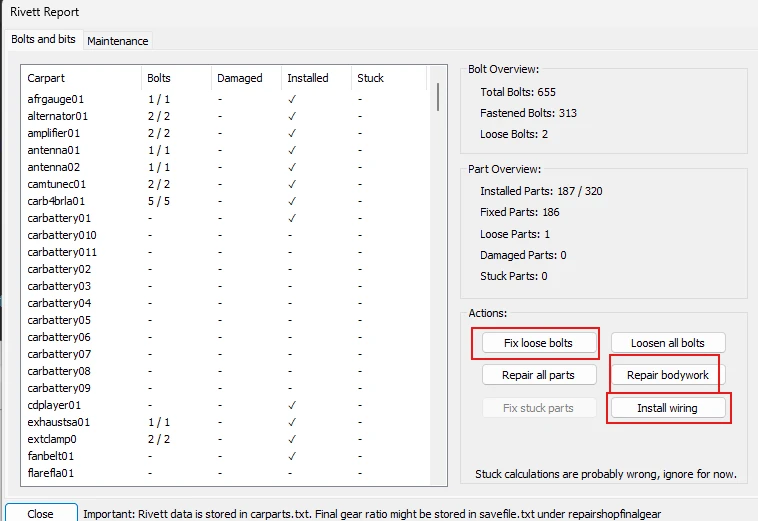758x521 pixels.
Task: Select carb4brla01 in the parts list
Action: tap(59, 201)
